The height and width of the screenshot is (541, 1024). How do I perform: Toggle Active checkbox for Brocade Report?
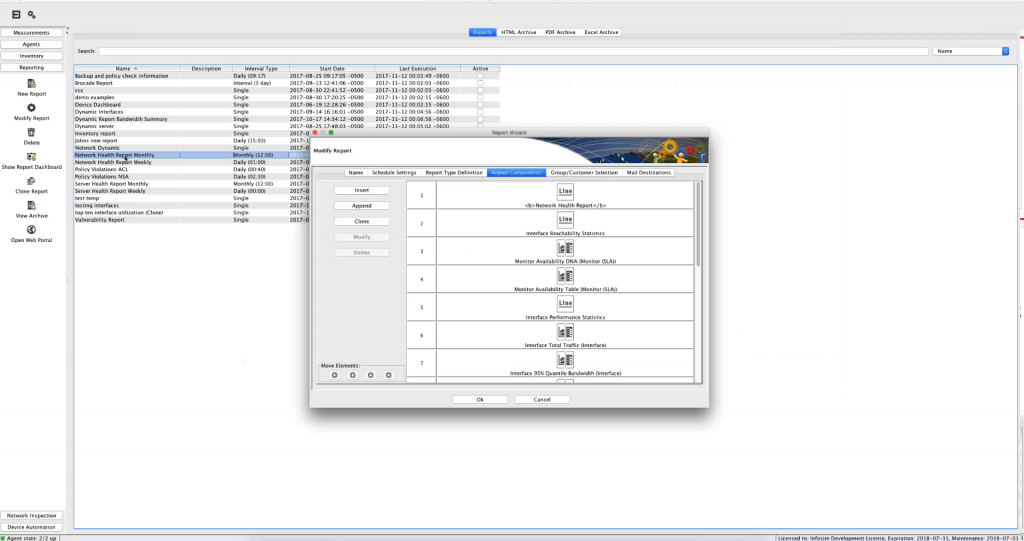coord(480,83)
